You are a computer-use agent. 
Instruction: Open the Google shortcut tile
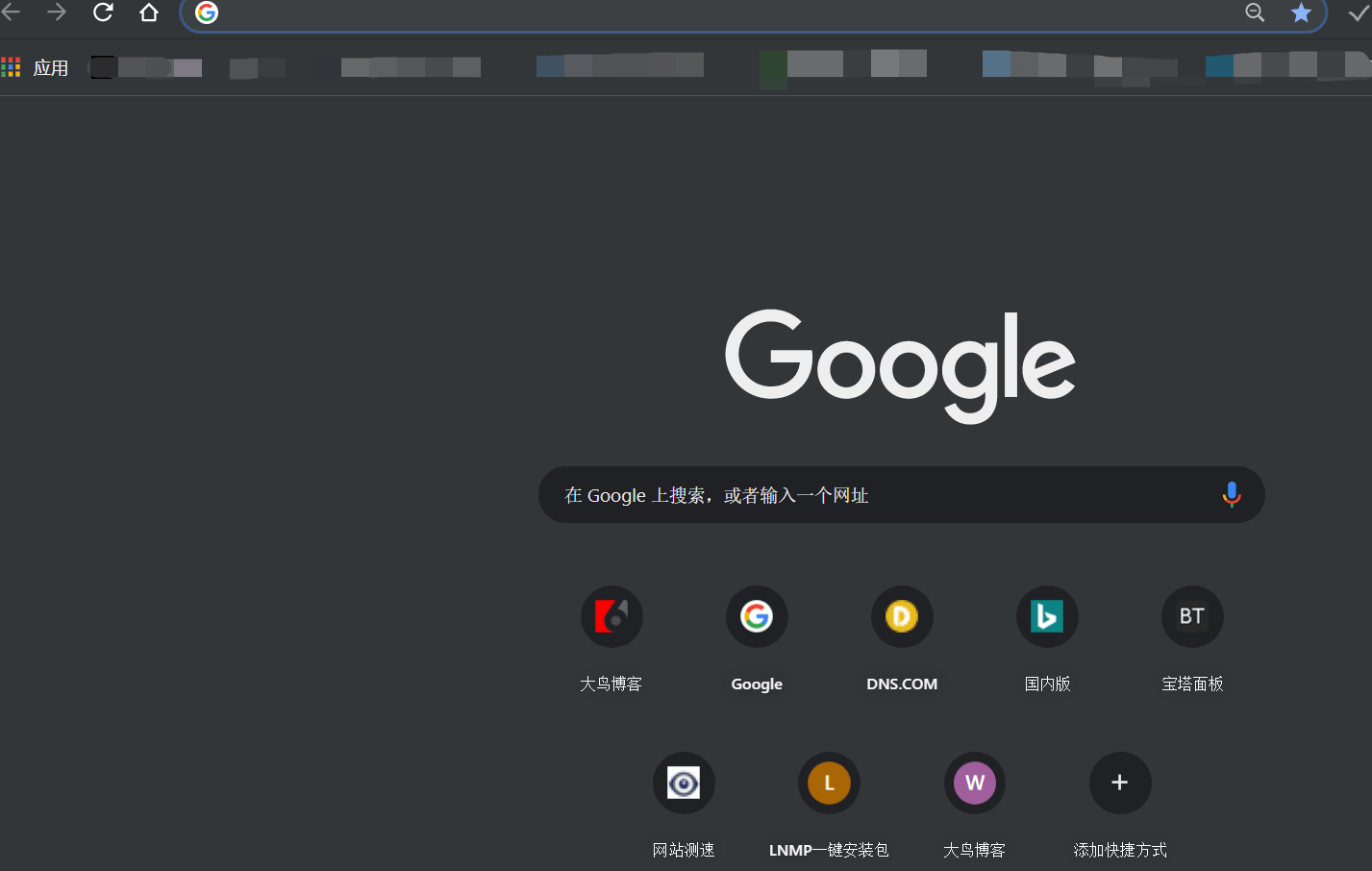(x=757, y=616)
